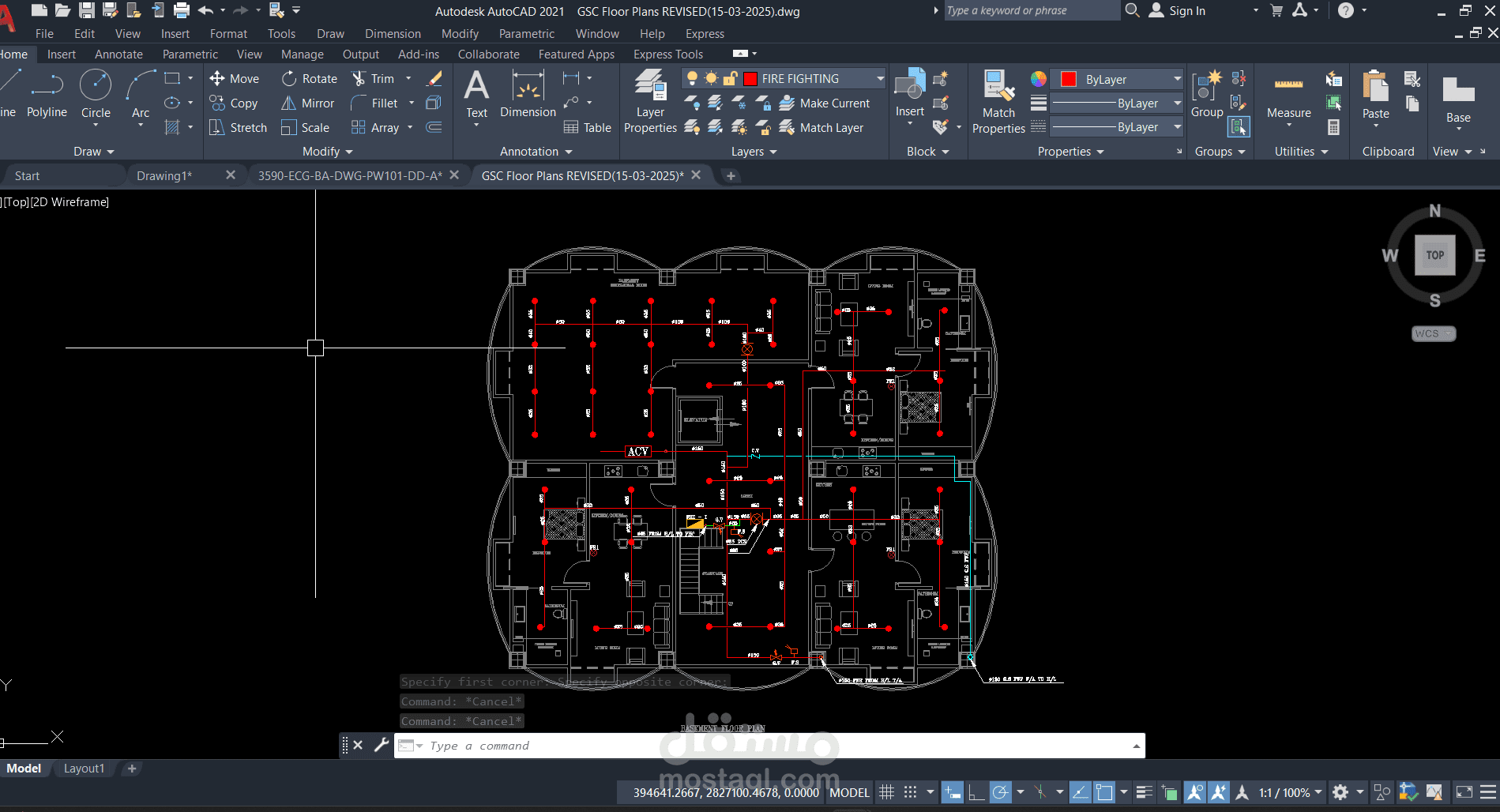Select the Mirror tool
The height and width of the screenshot is (812, 1500).
coord(308,103)
